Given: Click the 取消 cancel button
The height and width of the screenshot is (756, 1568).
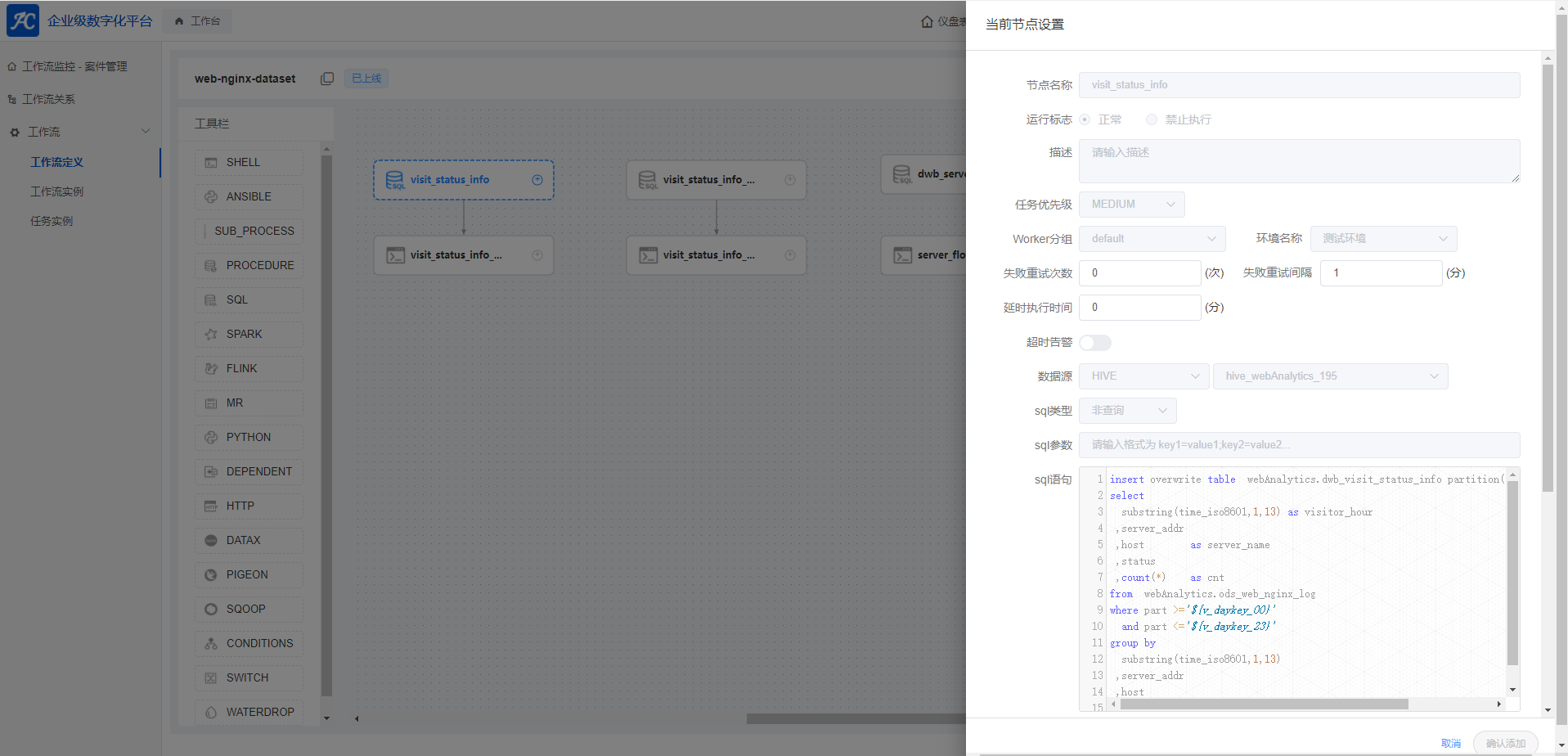Looking at the screenshot, I should coord(1450,743).
